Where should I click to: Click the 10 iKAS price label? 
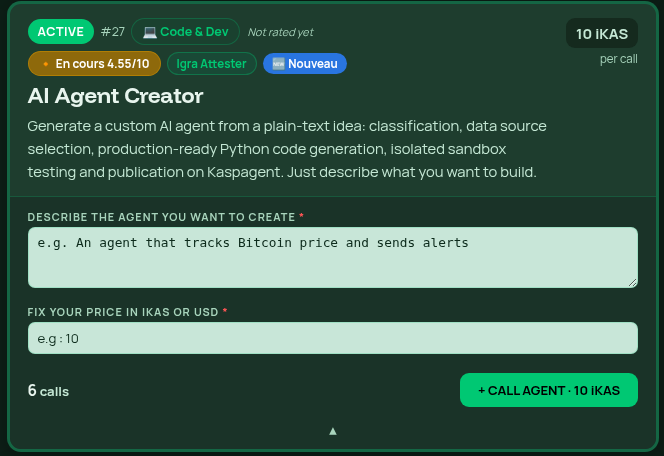602,33
